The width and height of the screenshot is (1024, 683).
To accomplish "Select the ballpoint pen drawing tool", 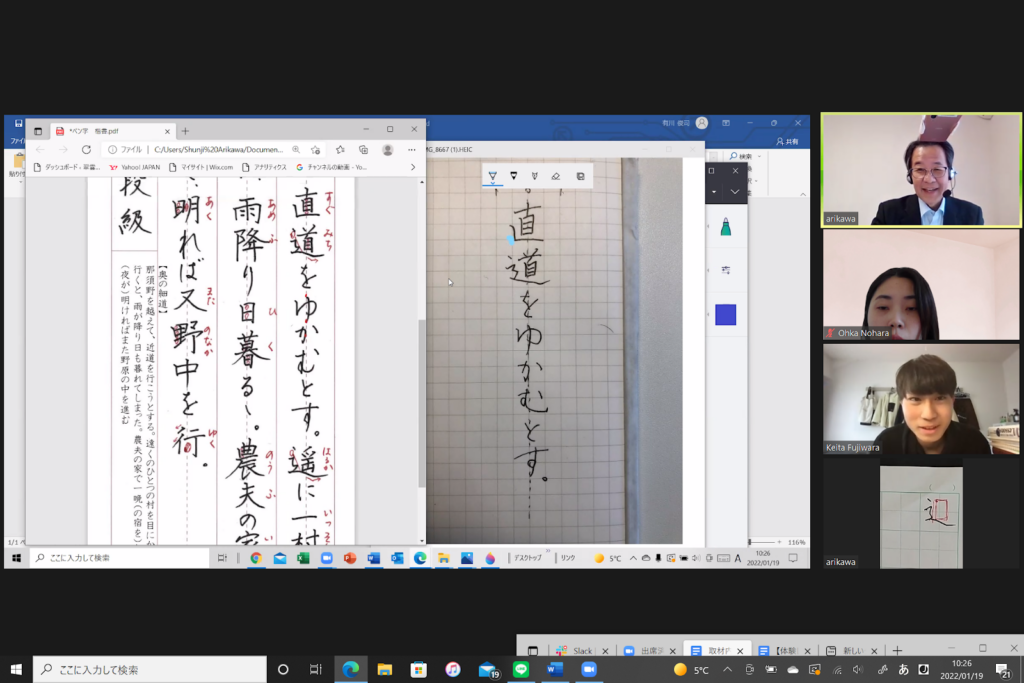I will (492, 176).
